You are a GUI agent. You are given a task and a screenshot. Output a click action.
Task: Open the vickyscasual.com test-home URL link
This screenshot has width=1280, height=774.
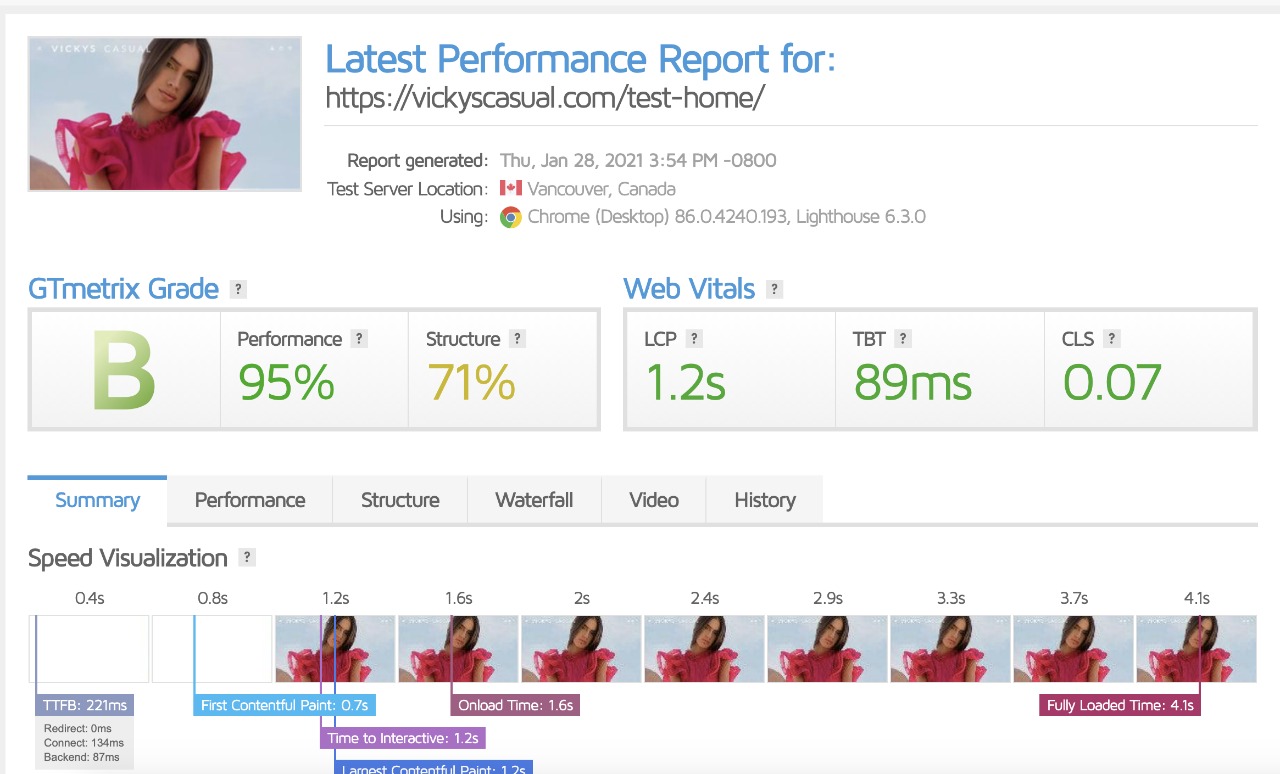coord(546,98)
